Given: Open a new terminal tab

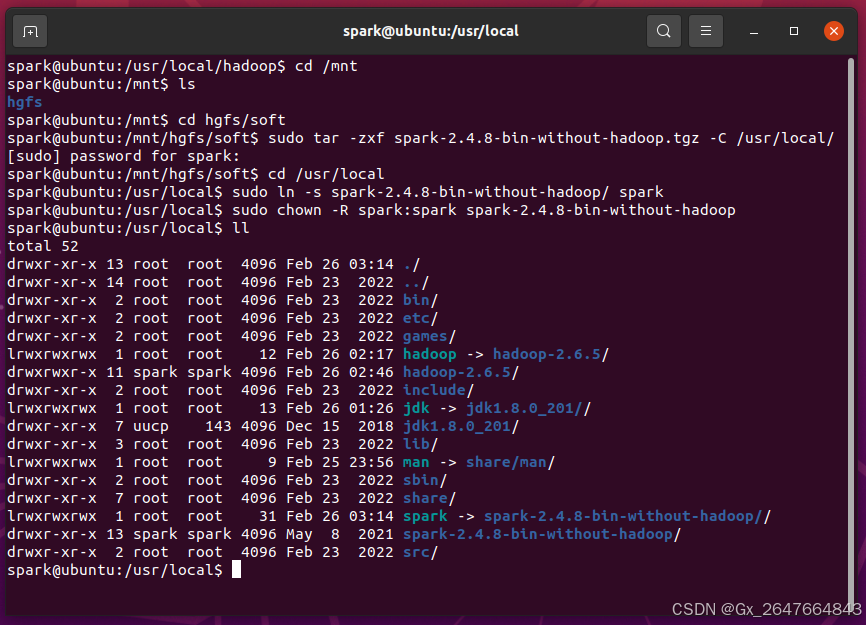Looking at the screenshot, I should coord(30,31).
